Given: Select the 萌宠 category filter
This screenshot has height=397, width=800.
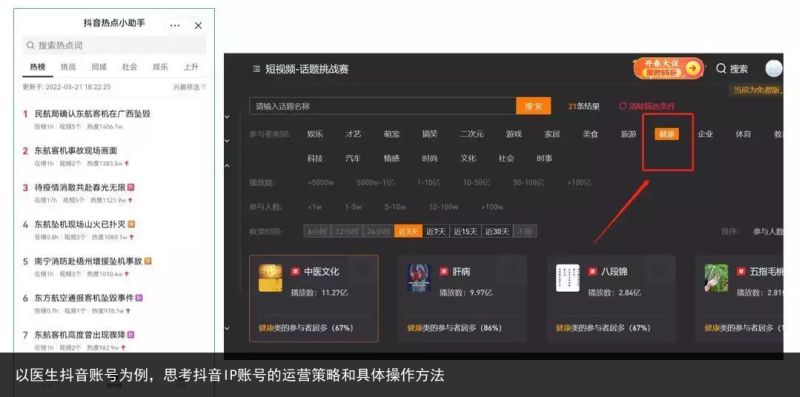Looking at the screenshot, I should click(391, 134).
